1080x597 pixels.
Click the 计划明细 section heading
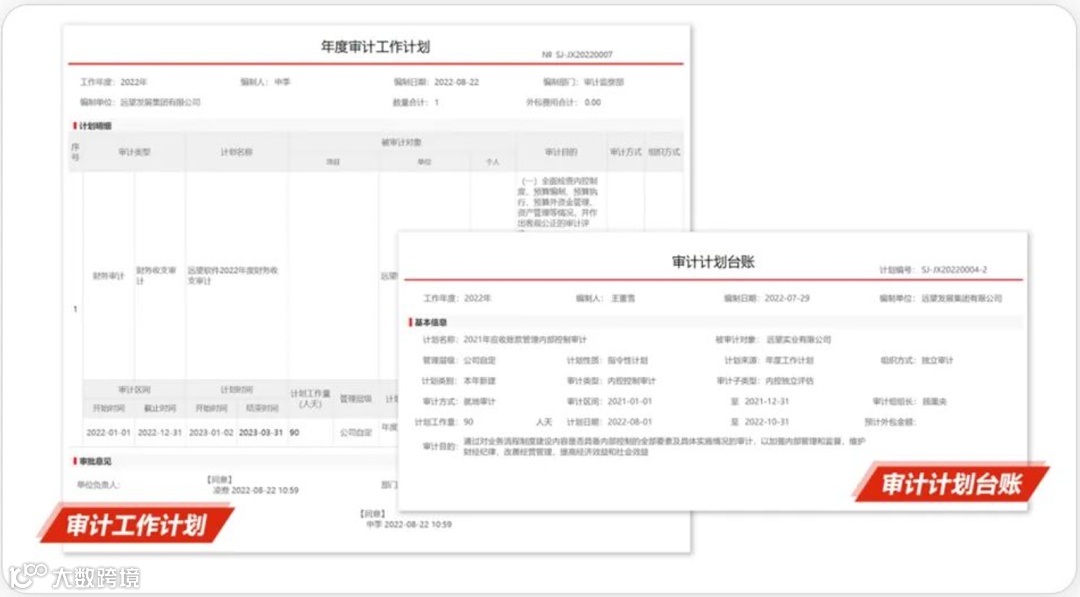(x=95, y=126)
